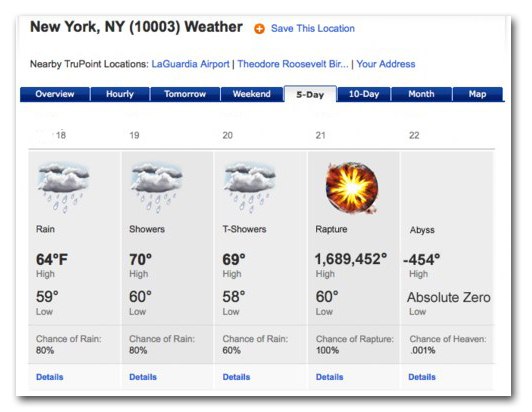This screenshot has width=532, height=412.
Task: Select the Tomorrow tab
Action: [x=185, y=94]
